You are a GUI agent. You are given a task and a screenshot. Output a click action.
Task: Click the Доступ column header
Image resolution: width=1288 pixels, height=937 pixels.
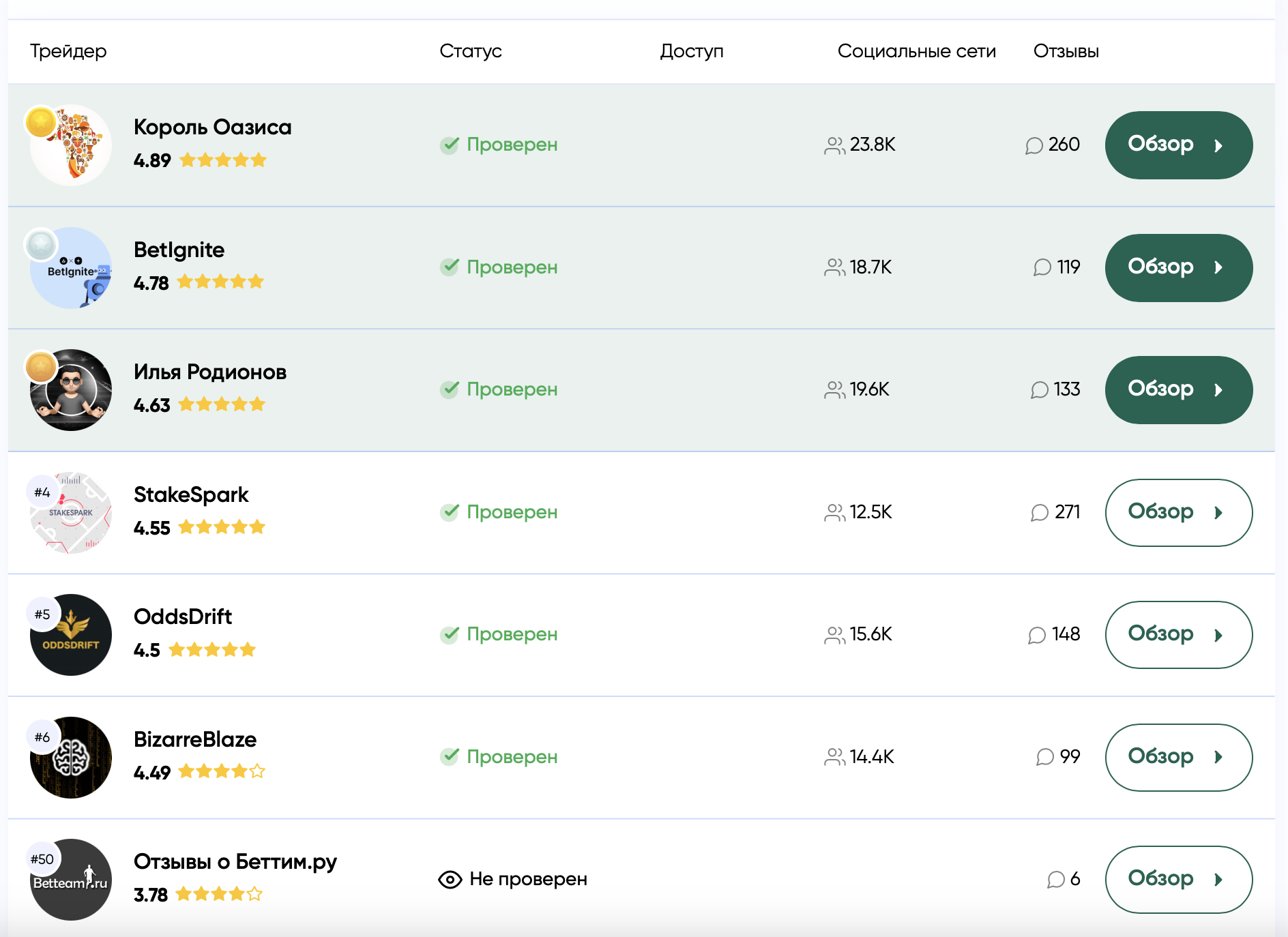click(x=692, y=51)
